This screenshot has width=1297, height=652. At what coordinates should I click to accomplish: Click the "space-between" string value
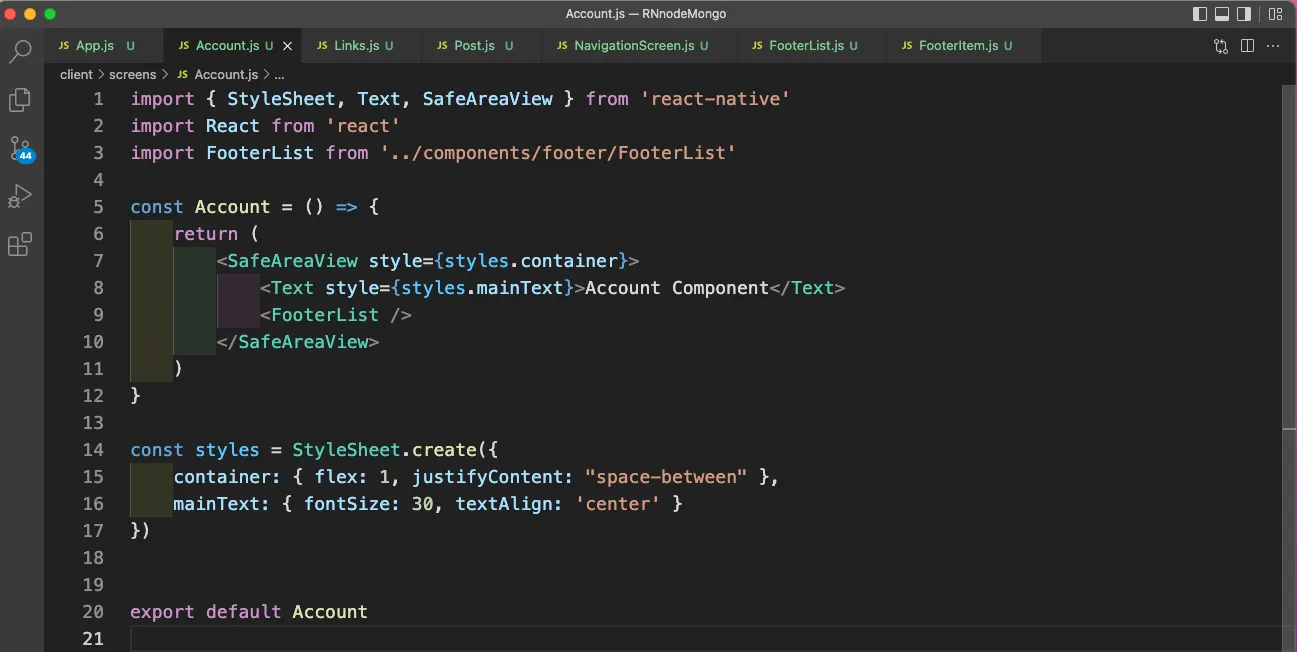[666, 477]
